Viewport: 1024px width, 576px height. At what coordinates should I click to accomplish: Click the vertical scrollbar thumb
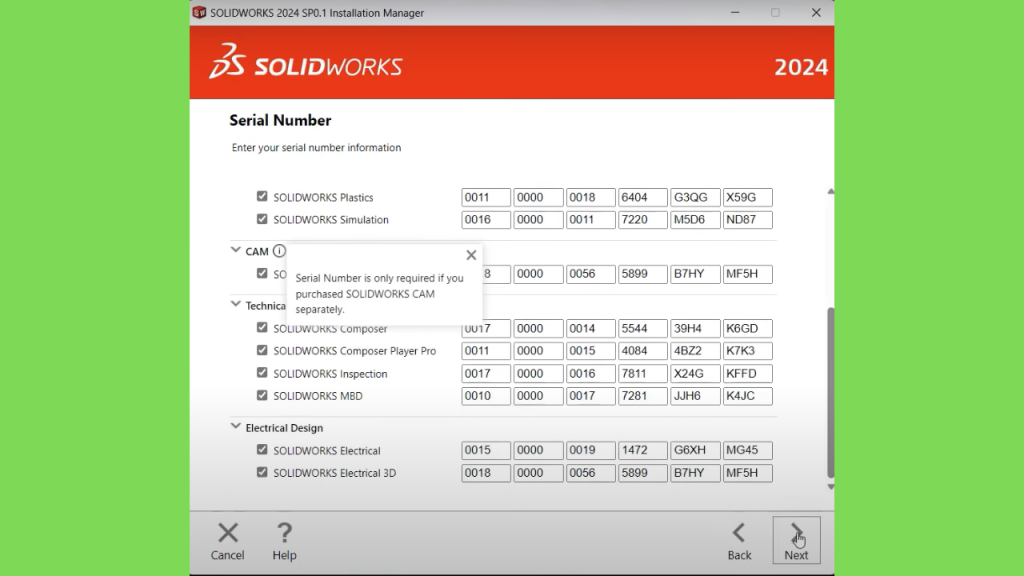[x=831, y=392]
